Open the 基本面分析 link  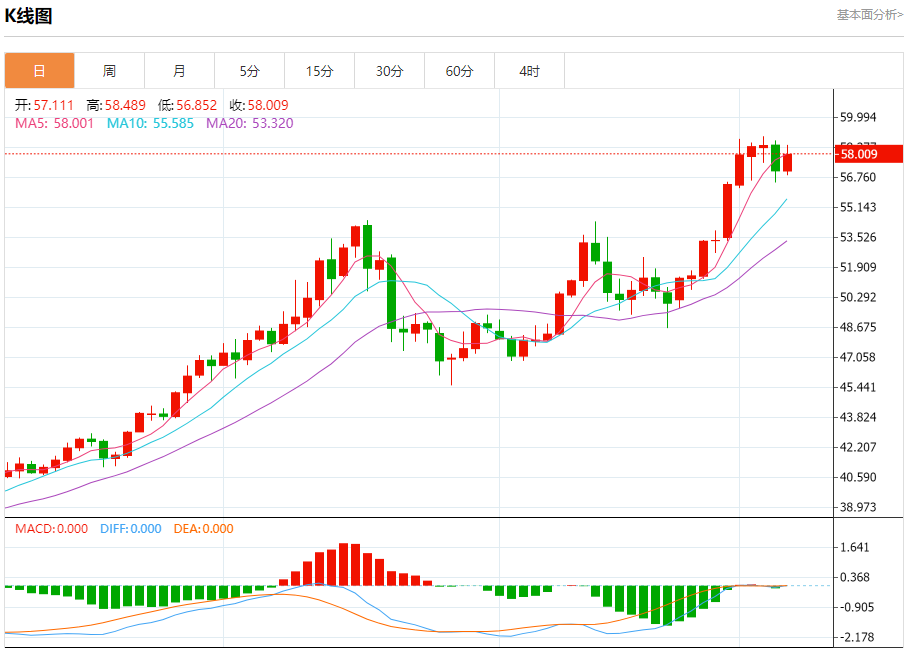pyautogui.click(x=869, y=15)
